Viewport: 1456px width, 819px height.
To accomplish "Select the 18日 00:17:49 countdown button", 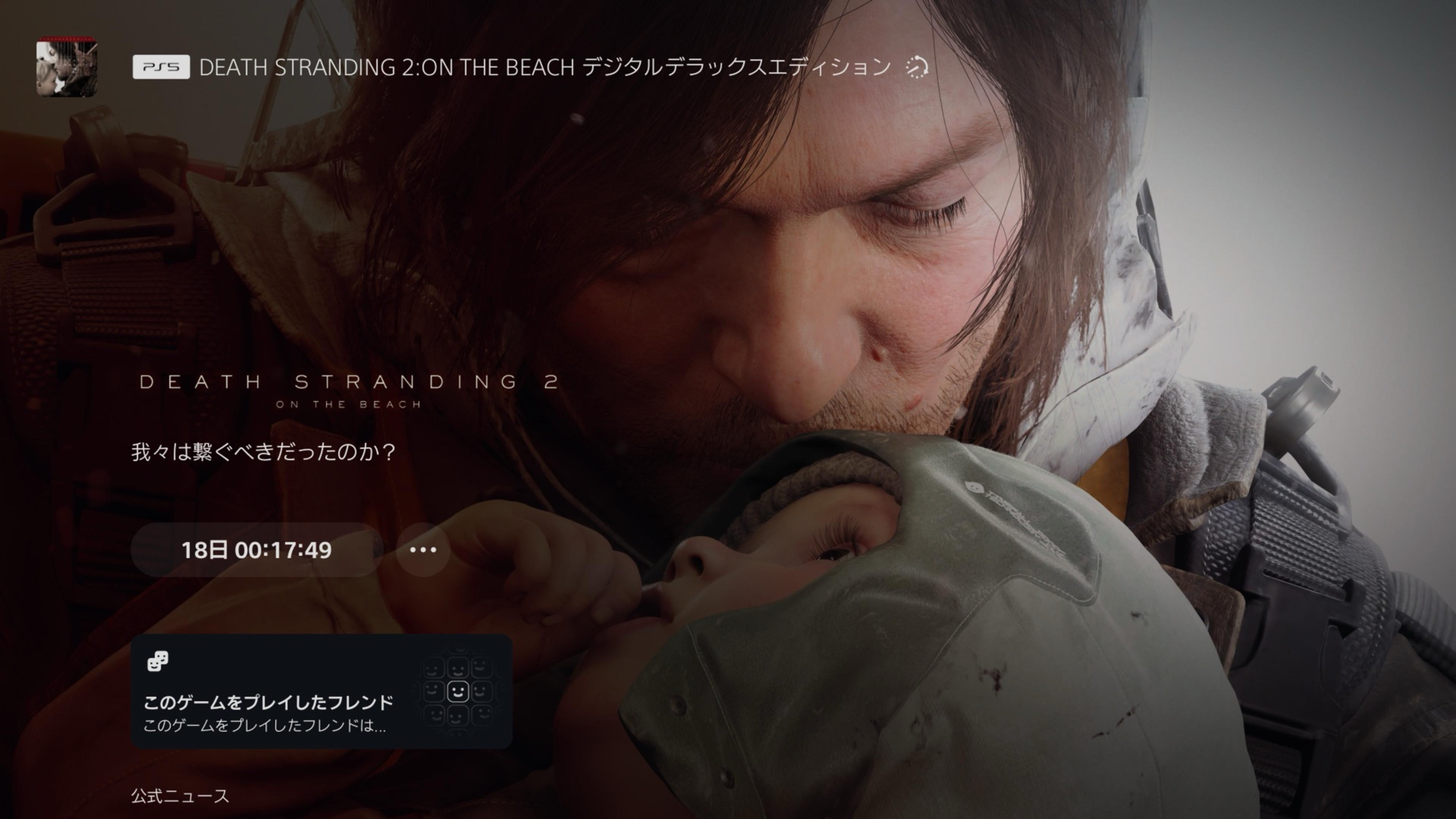I will (x=256, y=550).
